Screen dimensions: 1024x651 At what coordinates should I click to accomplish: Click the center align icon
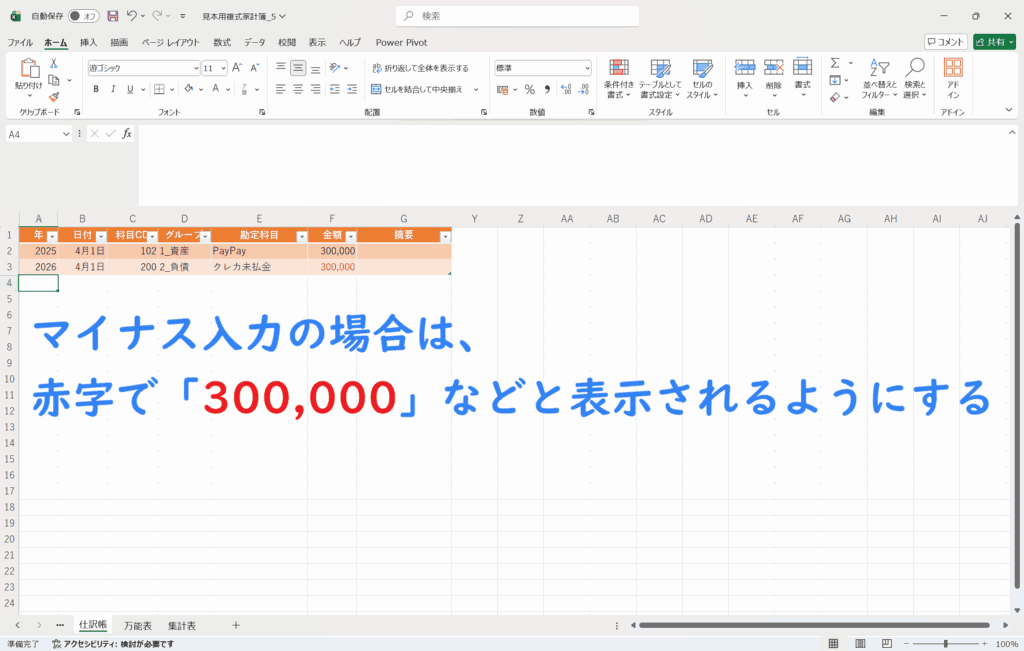[x=298, y=89]
